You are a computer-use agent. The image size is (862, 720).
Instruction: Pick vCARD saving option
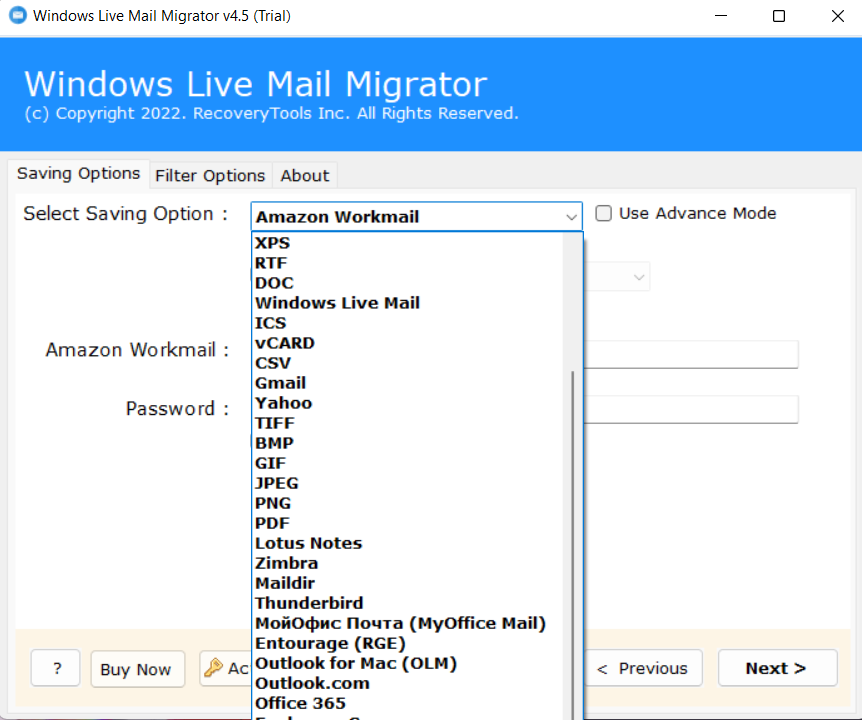point(407,343)
